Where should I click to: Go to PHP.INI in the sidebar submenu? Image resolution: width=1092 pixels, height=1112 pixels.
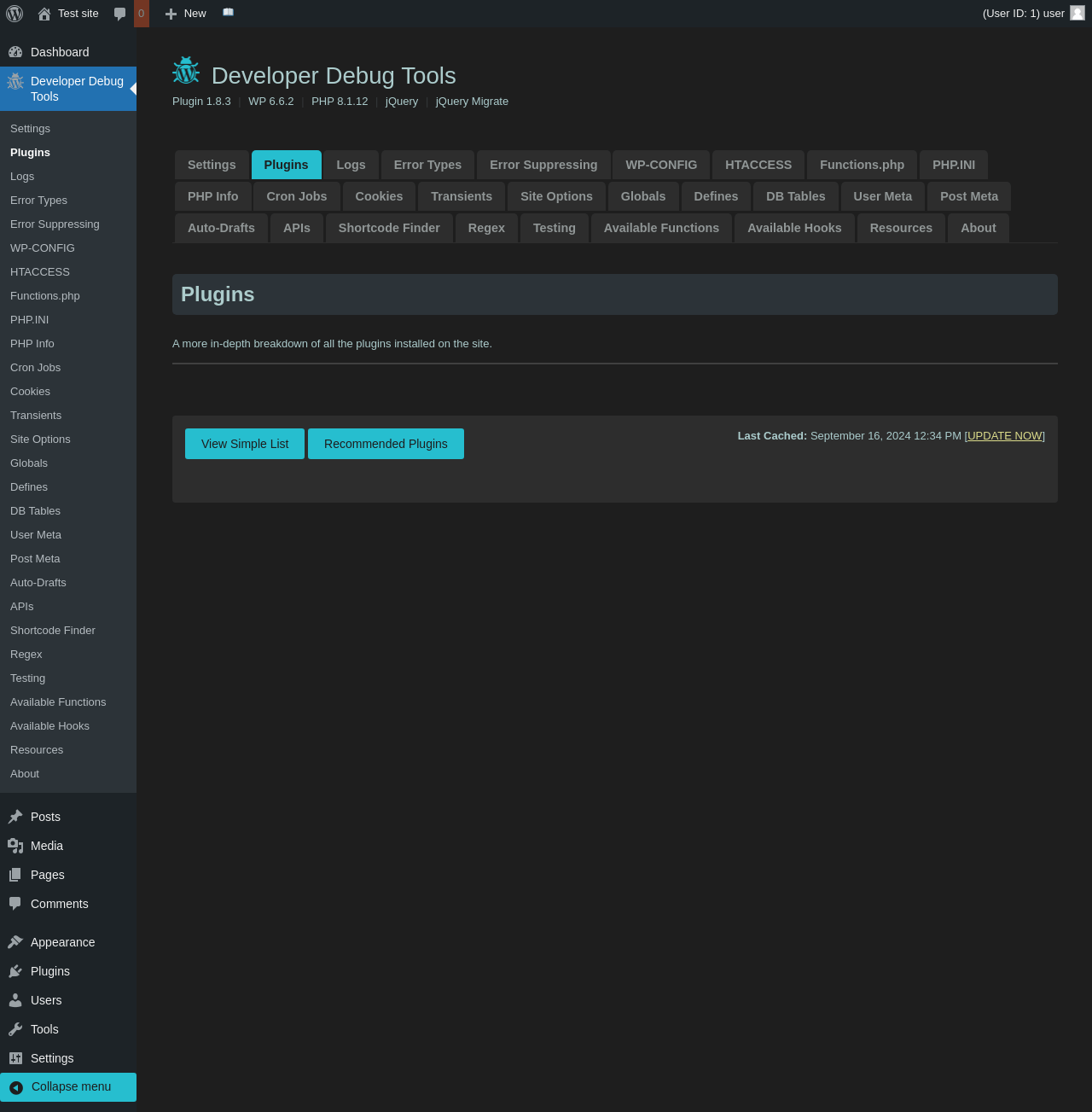(30, 320)
